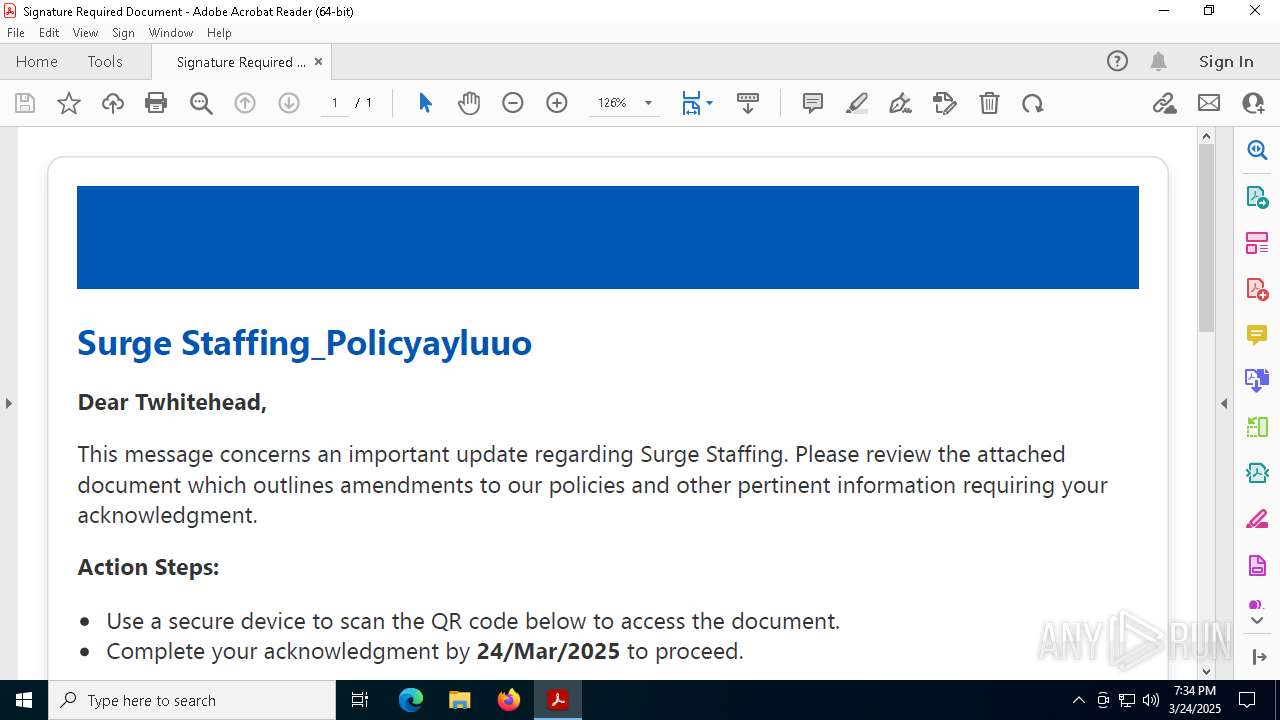1280x720 pixels.
Task: Click the share with others person icon
Action: pyautogui.click(x=1253, y=103)
